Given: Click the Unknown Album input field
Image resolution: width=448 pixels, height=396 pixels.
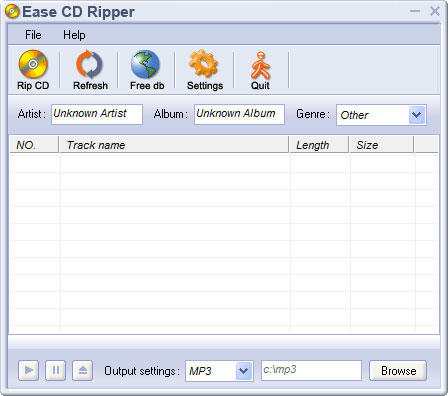Looking at the screenshot, I should (x=239, y=114).
